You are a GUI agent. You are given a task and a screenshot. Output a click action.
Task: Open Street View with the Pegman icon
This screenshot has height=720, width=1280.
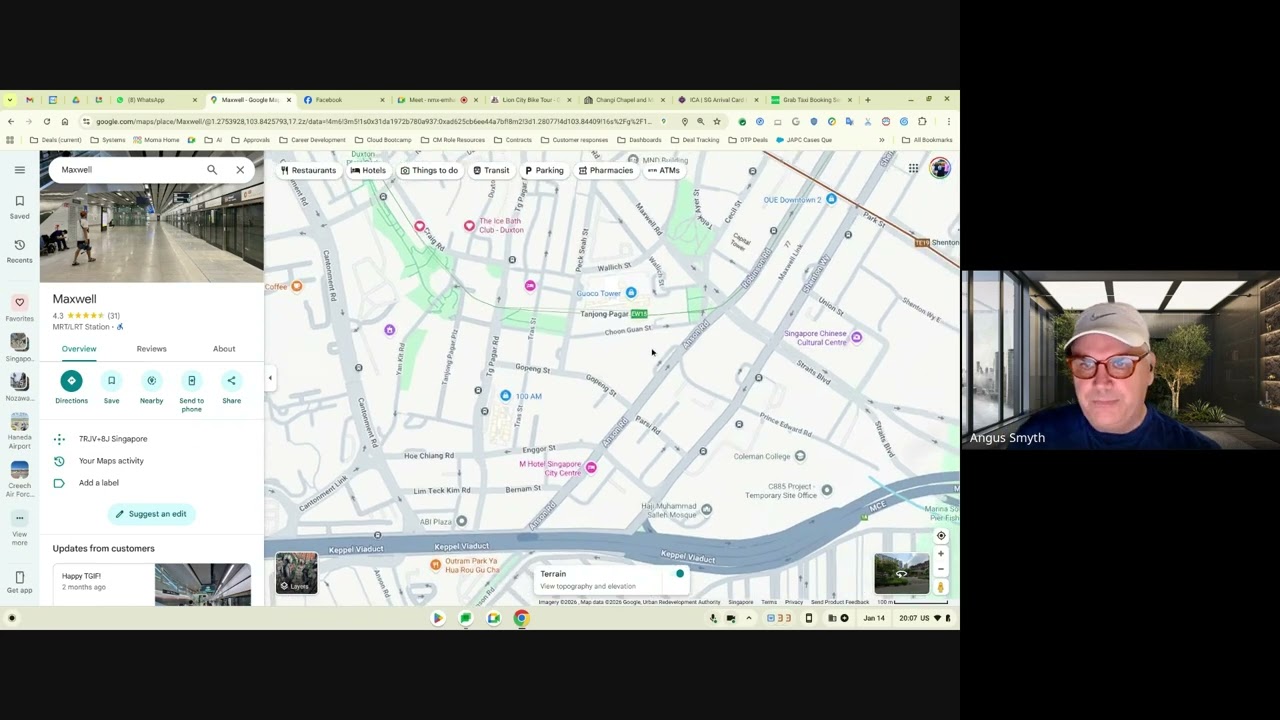pyautogui.click(x=941, y=587)
